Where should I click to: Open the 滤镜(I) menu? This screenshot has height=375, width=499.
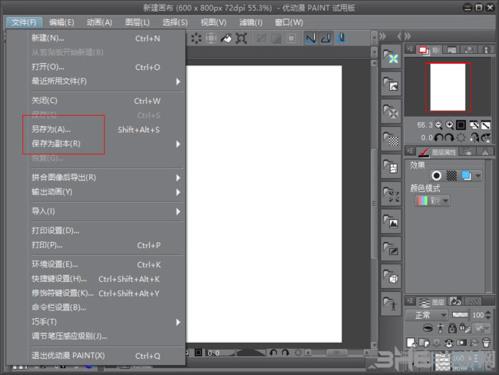(251, 22)
